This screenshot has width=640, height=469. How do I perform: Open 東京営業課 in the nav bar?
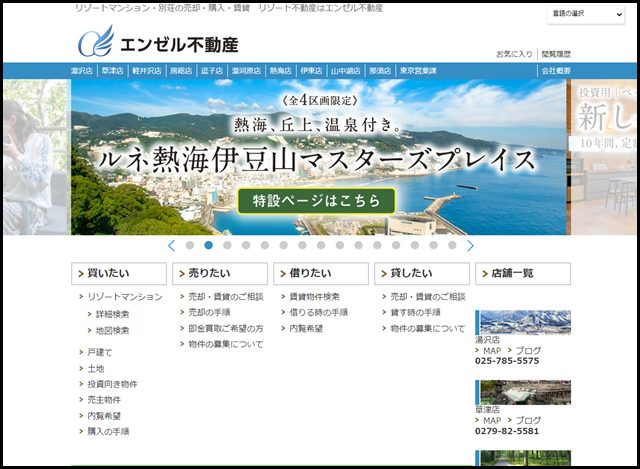tap(418, 71)
